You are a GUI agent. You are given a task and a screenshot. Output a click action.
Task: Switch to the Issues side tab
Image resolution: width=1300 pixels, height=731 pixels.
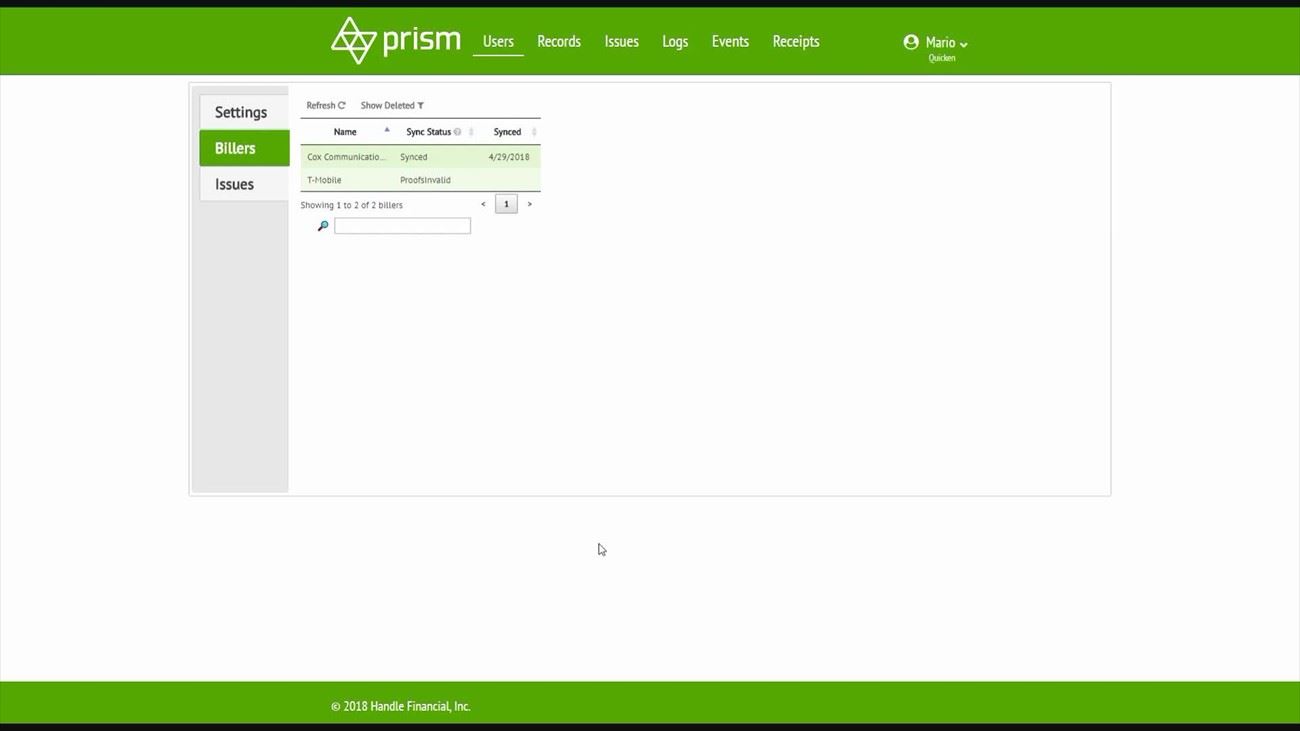(235, 184)
